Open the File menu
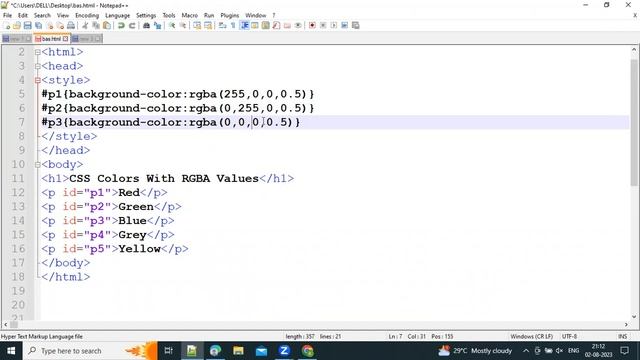The image size is (640, 360). coord(7,15)
